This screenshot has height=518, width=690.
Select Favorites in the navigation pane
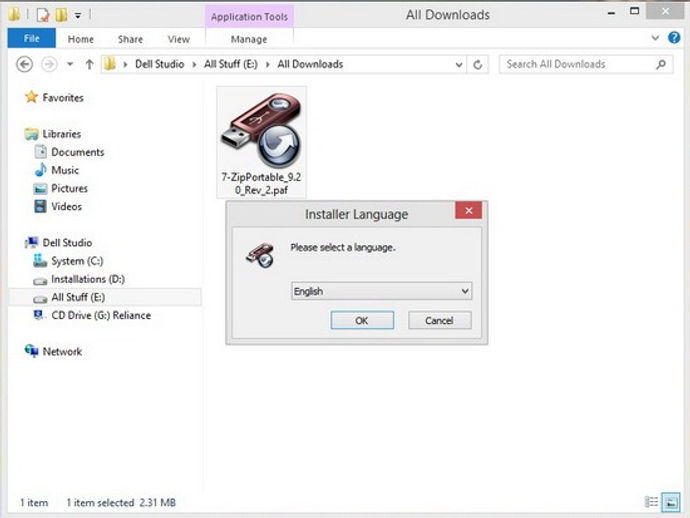pos(63,98)
